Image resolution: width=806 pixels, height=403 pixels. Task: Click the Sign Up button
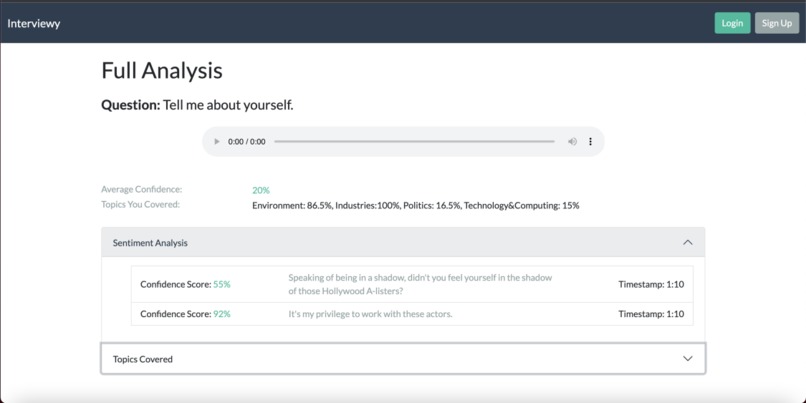tap(777, 23)
